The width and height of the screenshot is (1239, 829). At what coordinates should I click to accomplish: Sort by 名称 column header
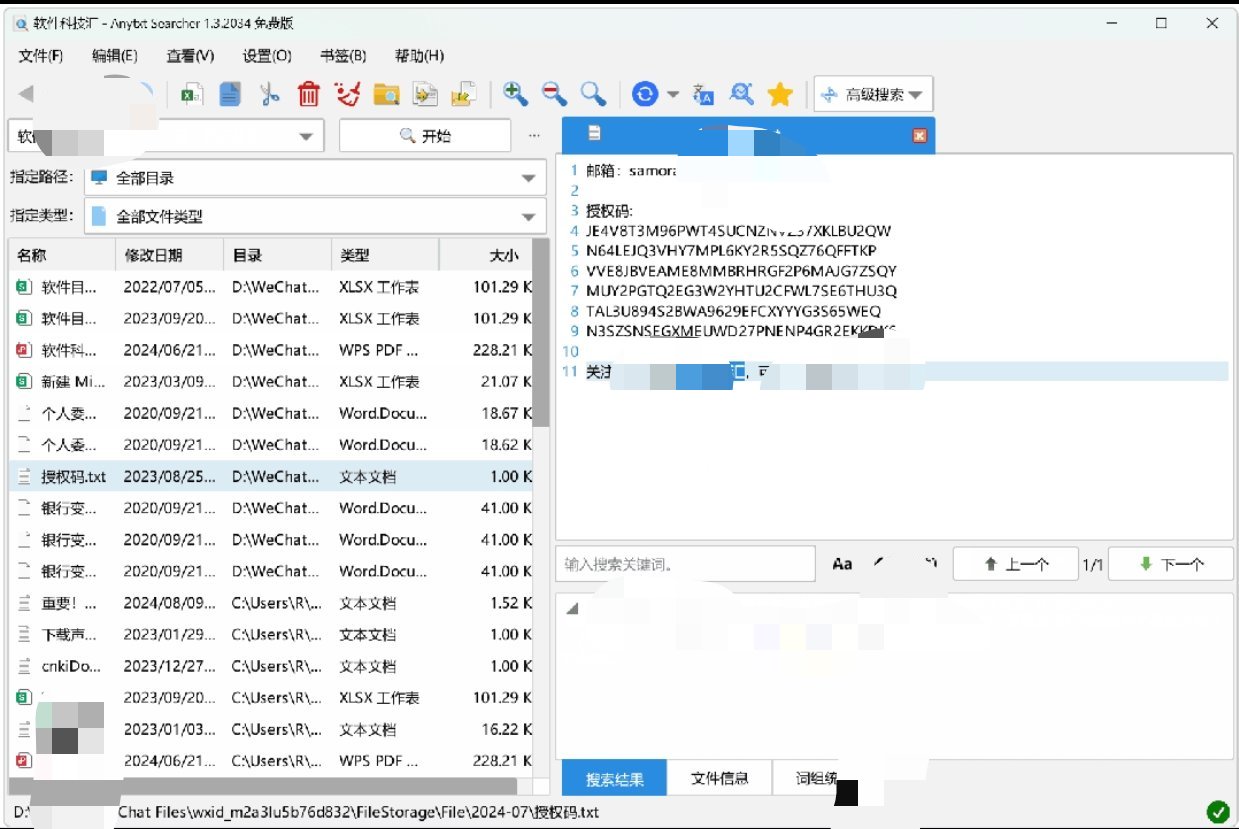coord(61,256)
